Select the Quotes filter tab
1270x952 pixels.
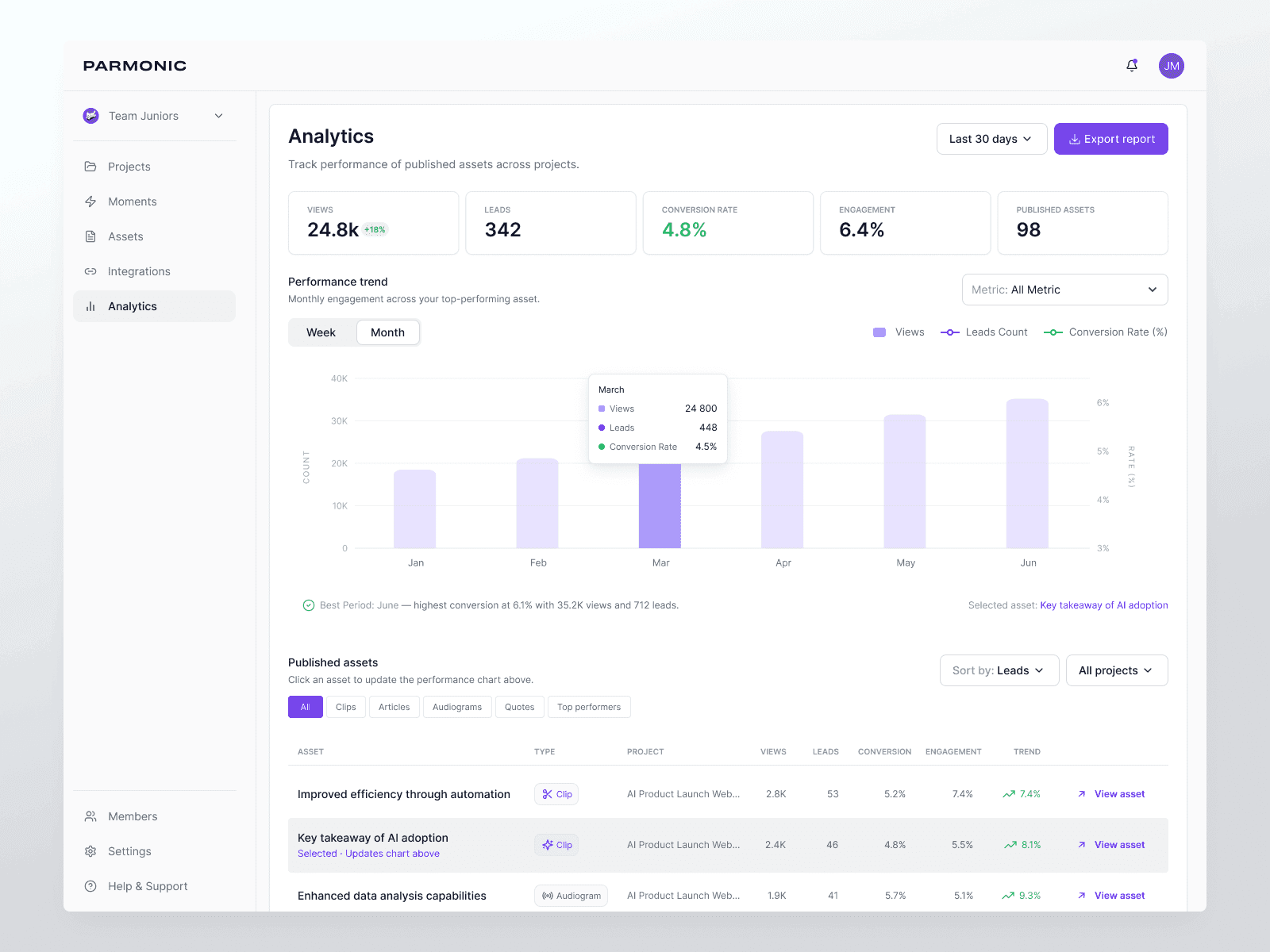point(520,707)
